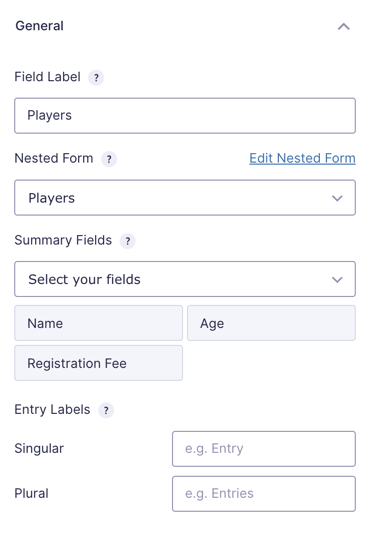Click the Singular label text
This screenshot has width=370, height=541.
pos(39,449)
